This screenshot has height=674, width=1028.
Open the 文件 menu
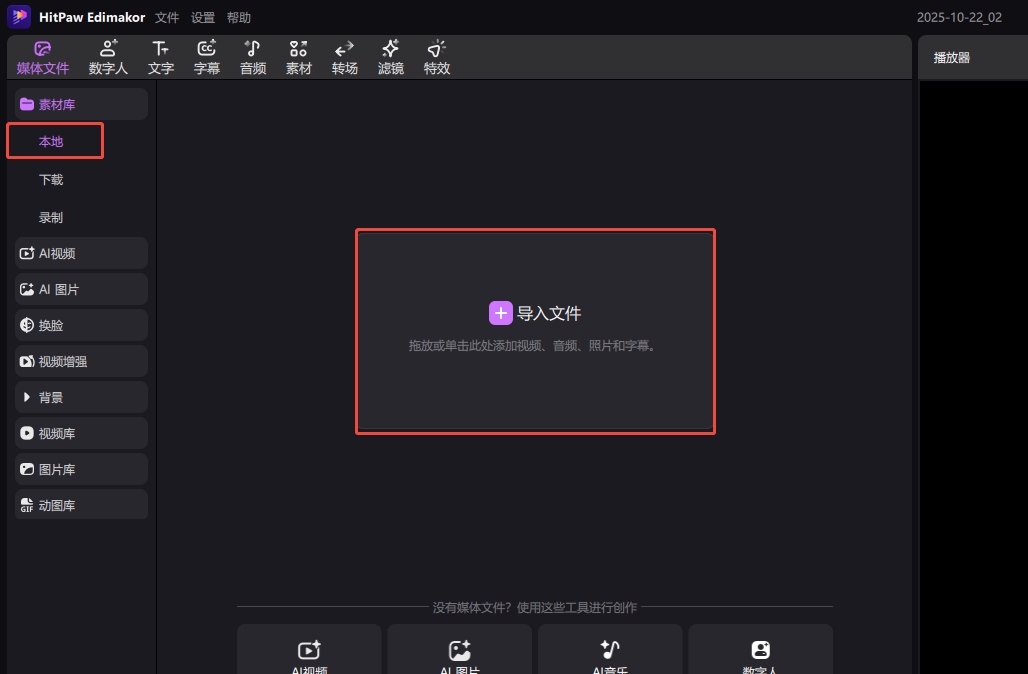click(x=167, y=18)
